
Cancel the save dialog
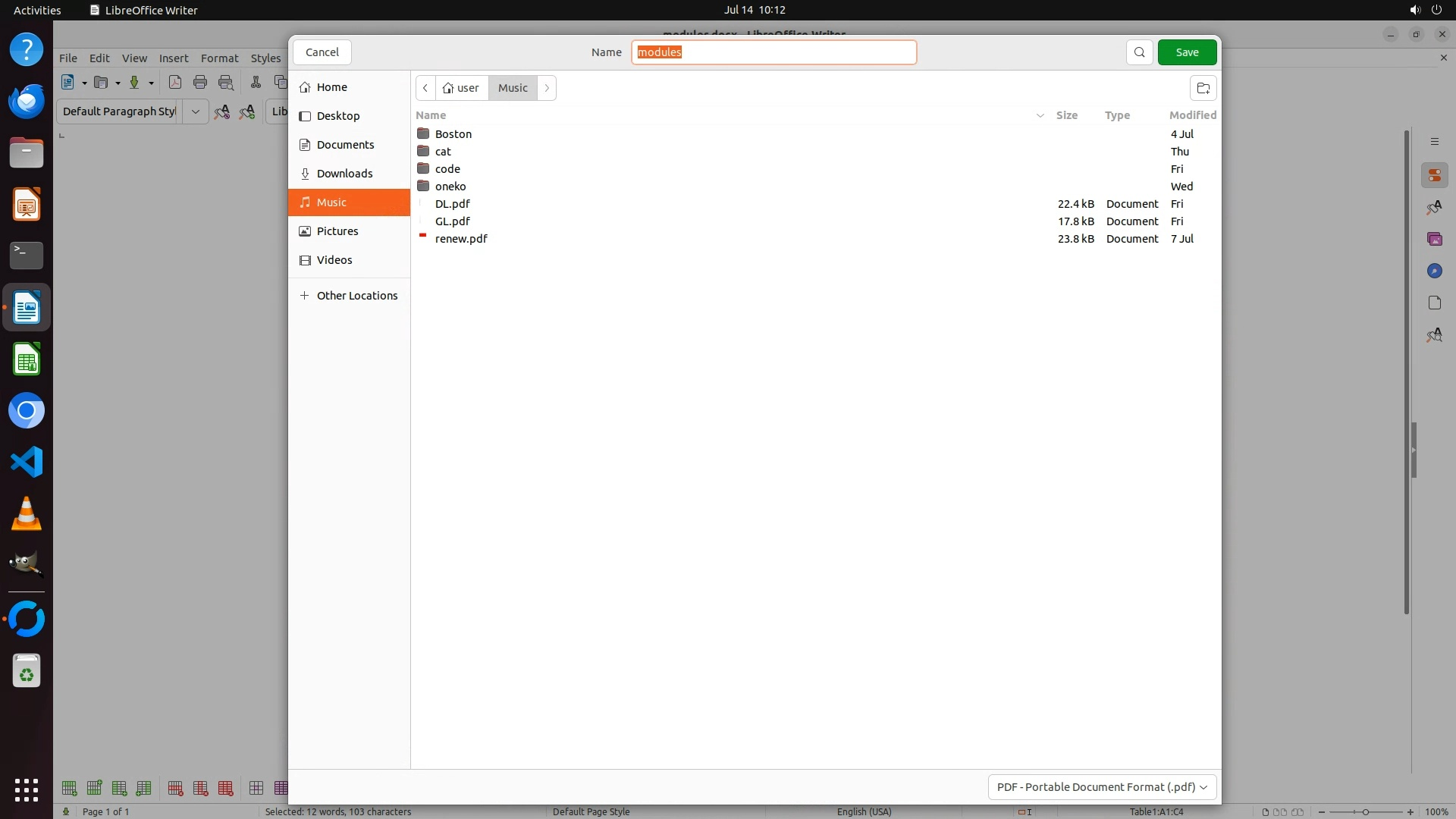click(x=322, y=52)
